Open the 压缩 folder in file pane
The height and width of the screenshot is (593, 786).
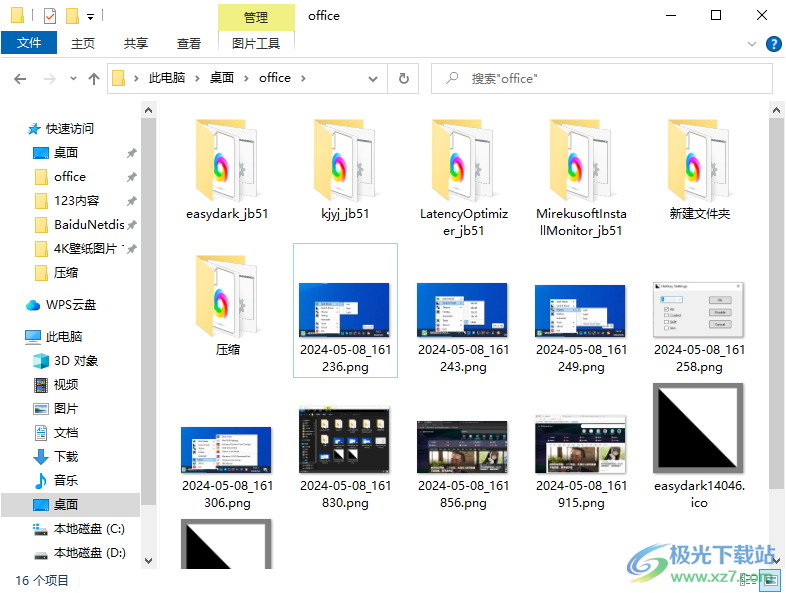click(x=227, y=306)
